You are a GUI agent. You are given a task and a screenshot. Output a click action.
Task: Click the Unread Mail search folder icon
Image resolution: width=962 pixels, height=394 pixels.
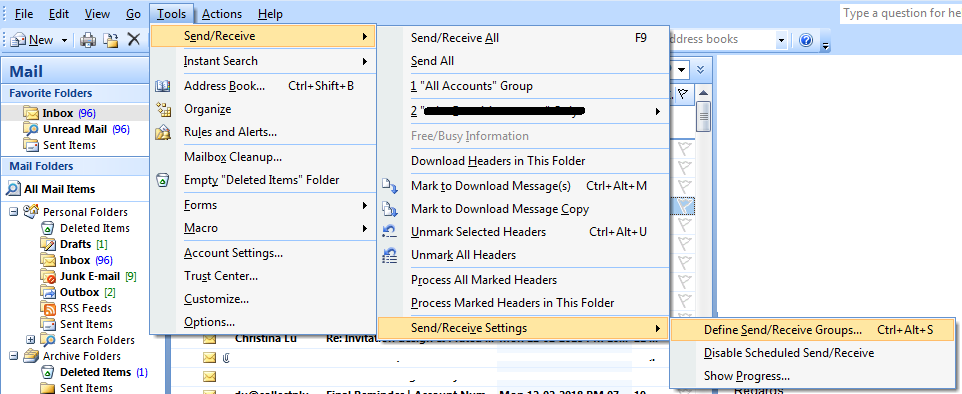click(x=31, y=129)
